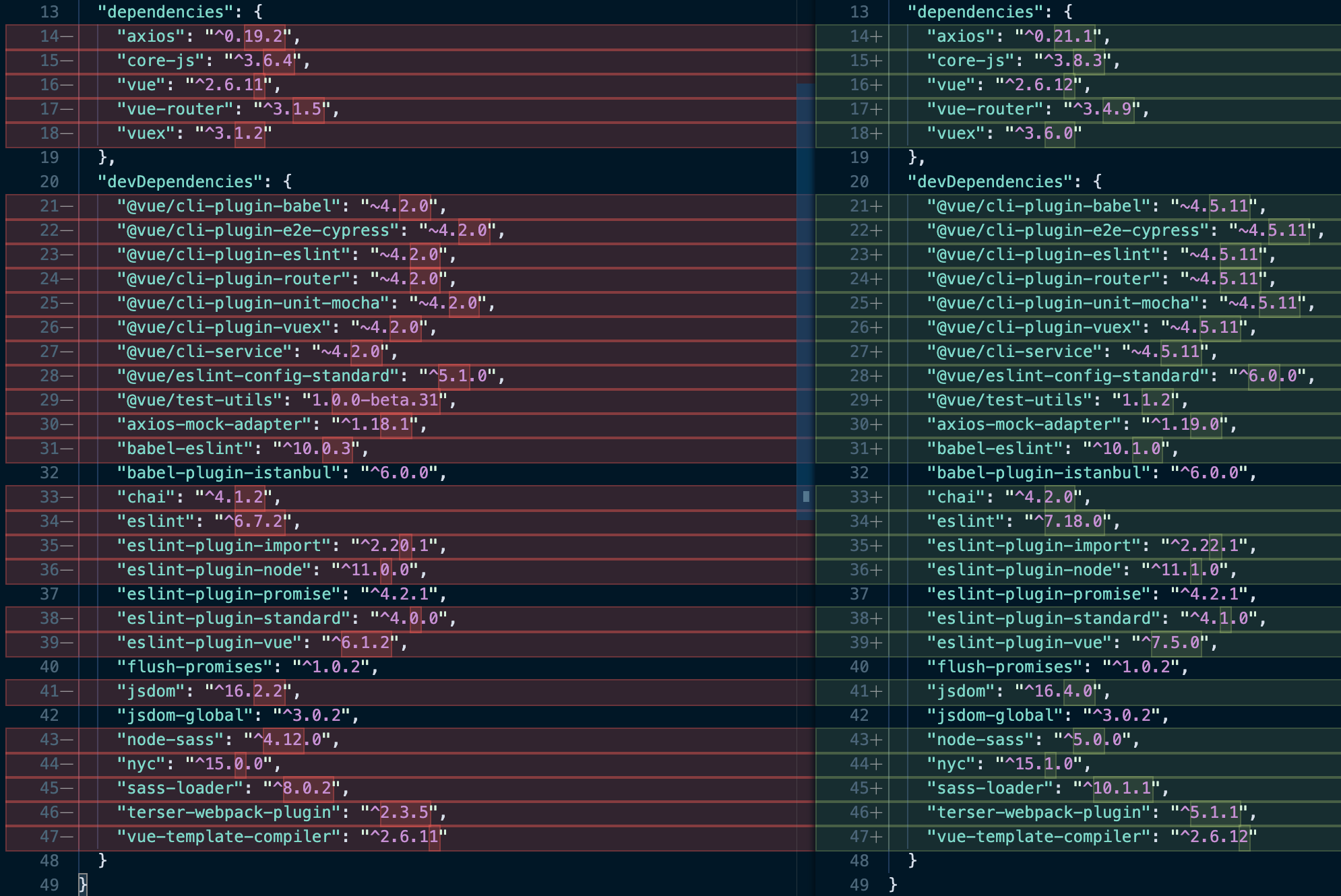
Task: Click "vue-router" key in left pane
Action: coord(176,109)
